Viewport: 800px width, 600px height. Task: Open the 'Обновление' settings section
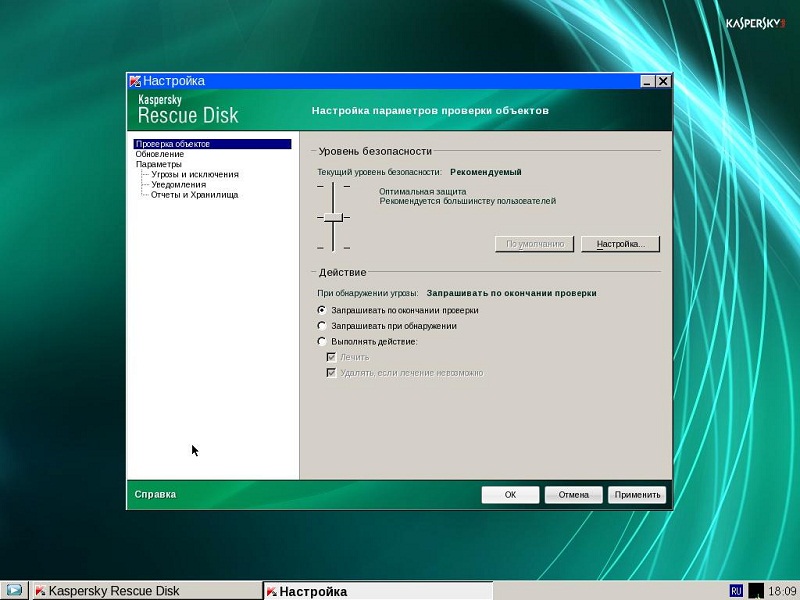coord(160,154)
